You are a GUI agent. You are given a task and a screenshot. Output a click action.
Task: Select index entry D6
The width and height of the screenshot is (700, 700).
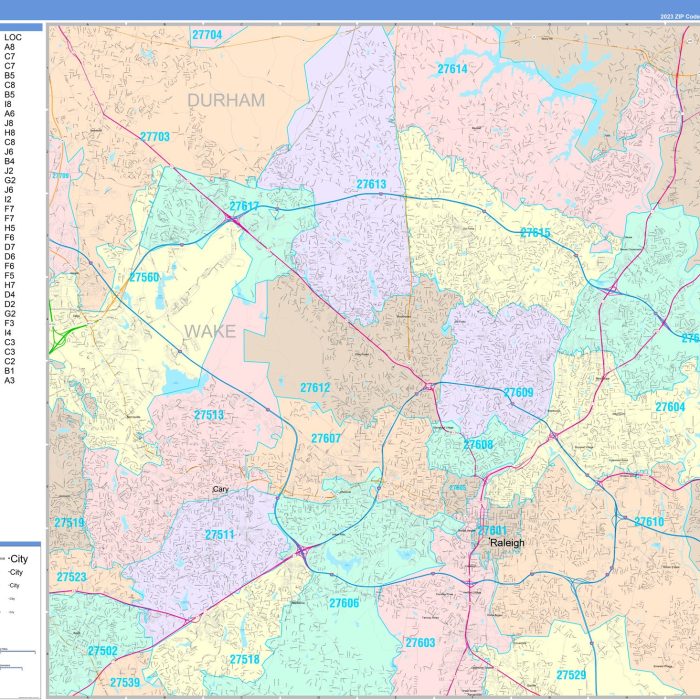click(x=10, y=256)
